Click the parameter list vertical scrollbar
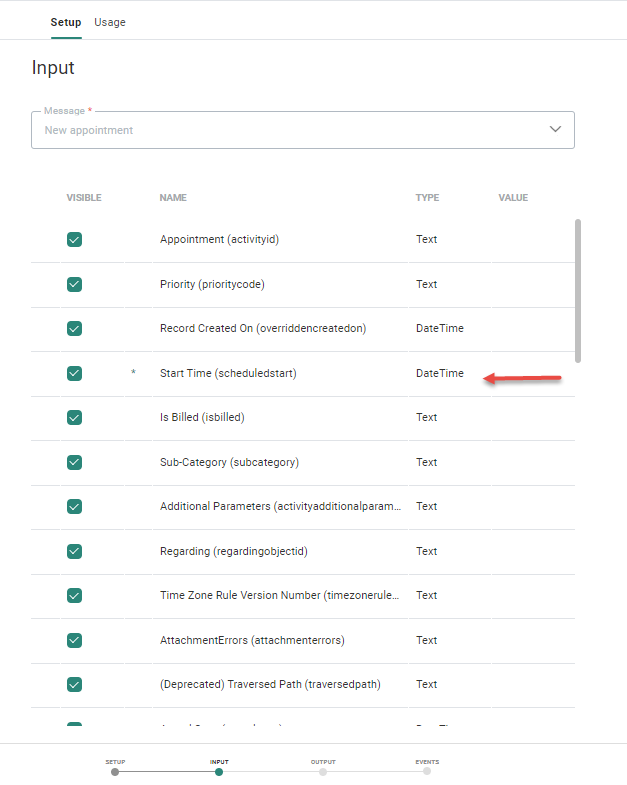The height and width of the screenshot is (785, 627). [x=578, y=290]
